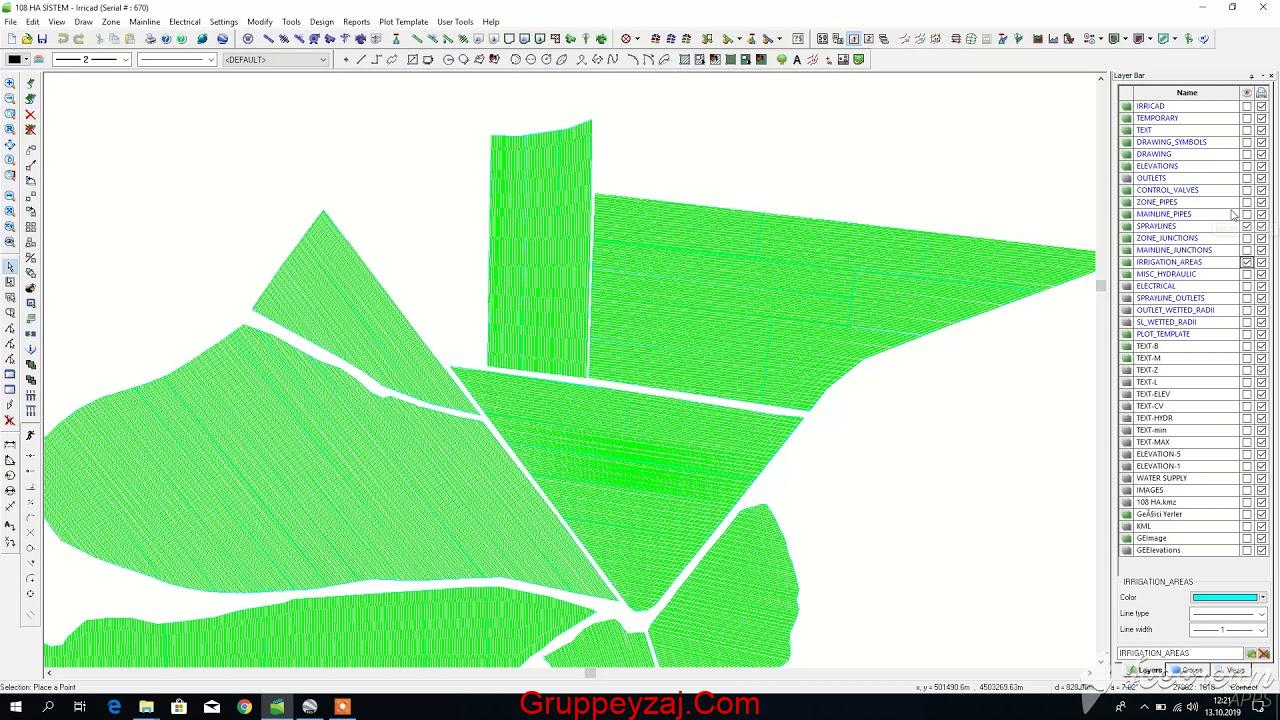The width and height of the screenshot is (1280, 720).
Task: Click the red X delete tool in left toolbar
Action: click(30, 114)
